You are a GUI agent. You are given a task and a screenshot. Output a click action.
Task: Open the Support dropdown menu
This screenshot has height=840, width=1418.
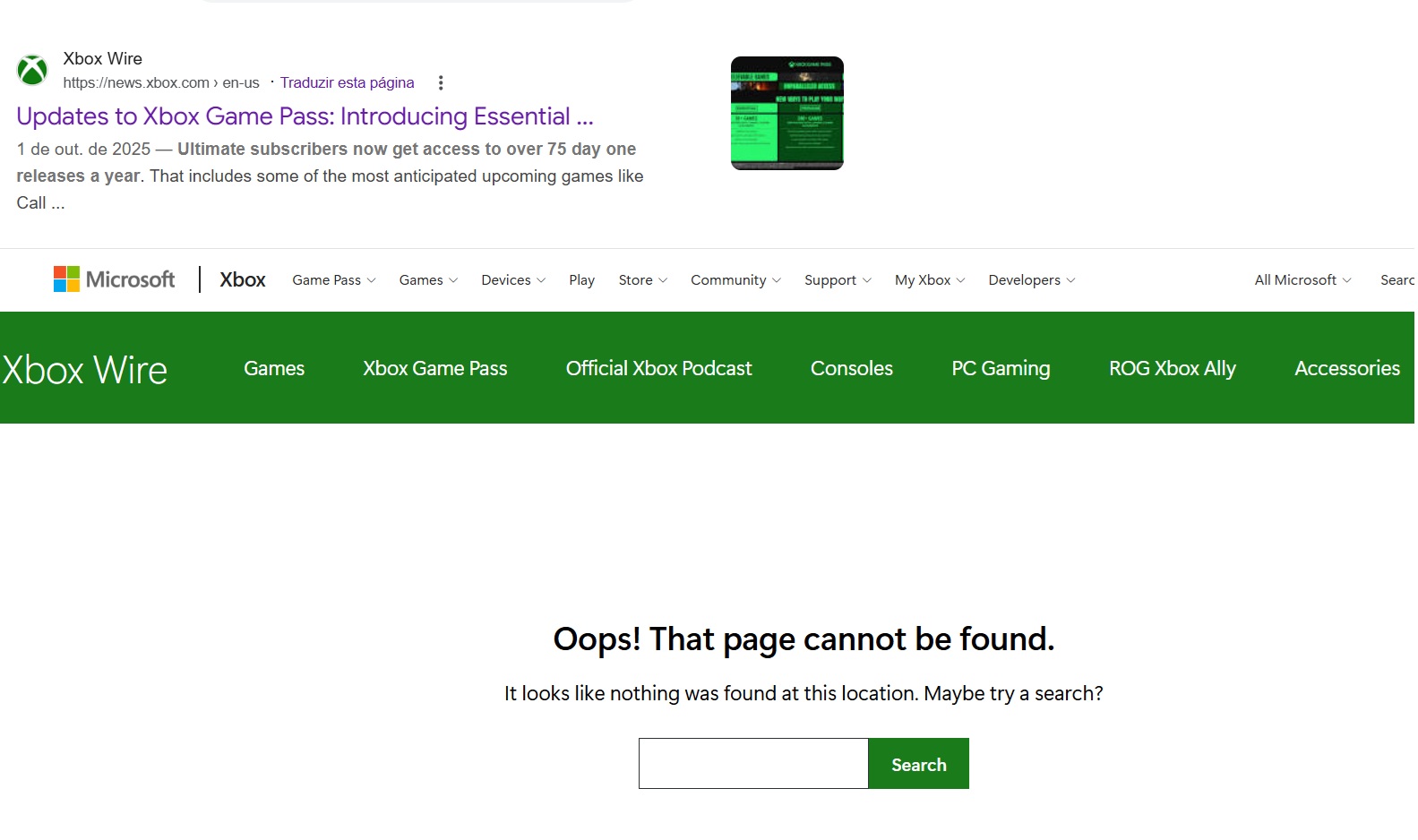[x=837, y=280]
